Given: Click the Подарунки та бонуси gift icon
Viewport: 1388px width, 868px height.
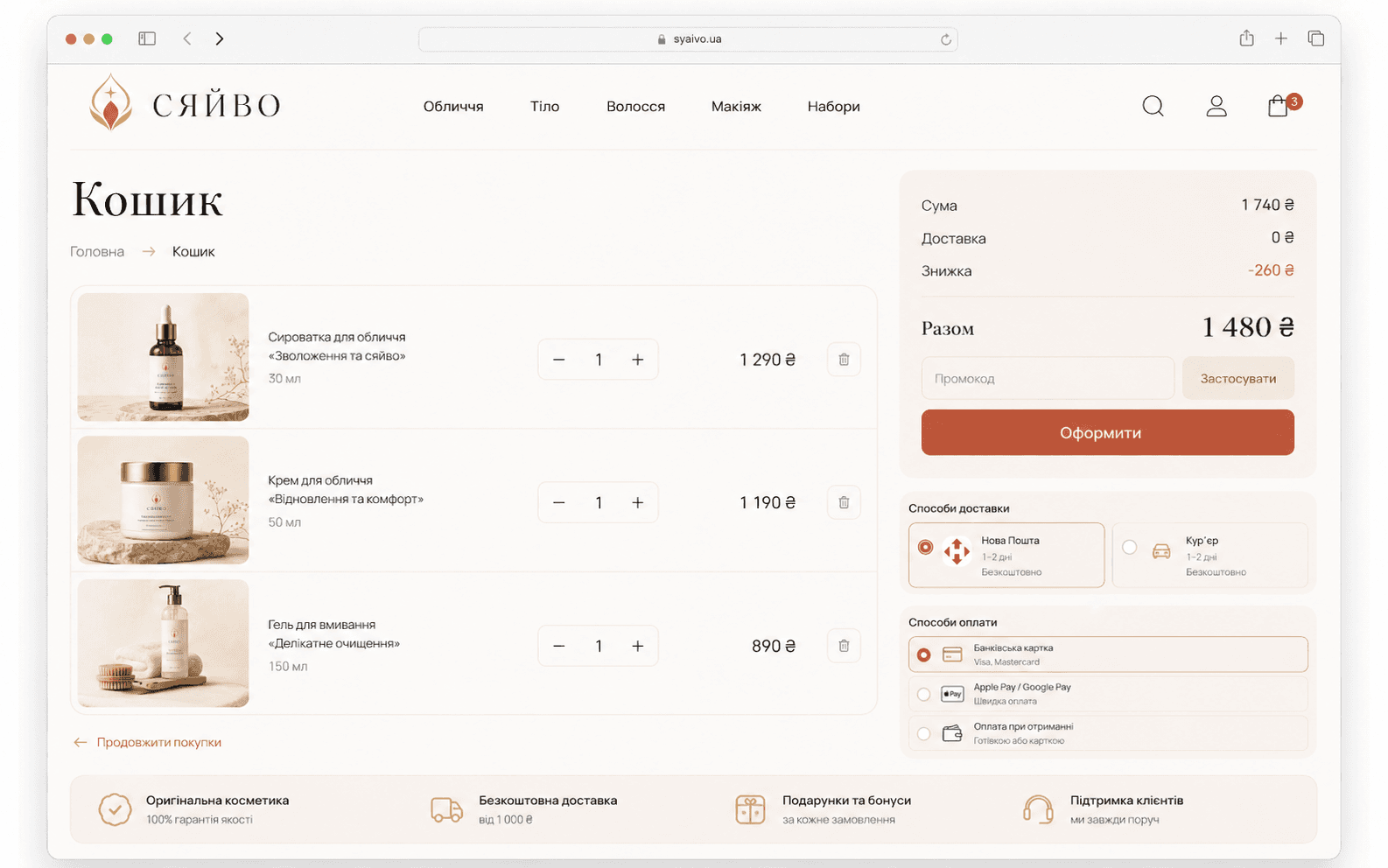Looking at the screenshot, I should tap(750, 809).
